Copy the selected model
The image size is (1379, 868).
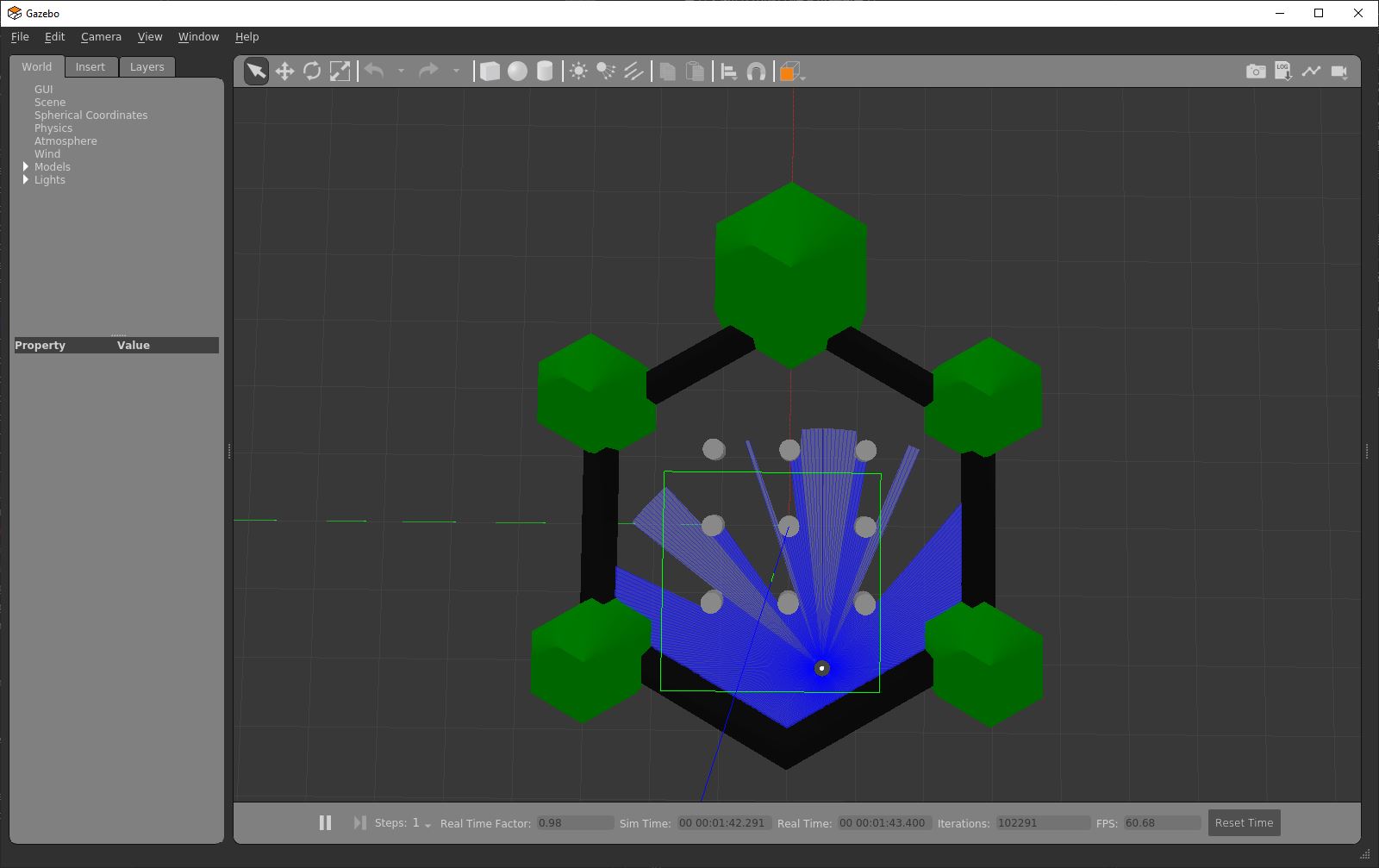pos(667,72)
